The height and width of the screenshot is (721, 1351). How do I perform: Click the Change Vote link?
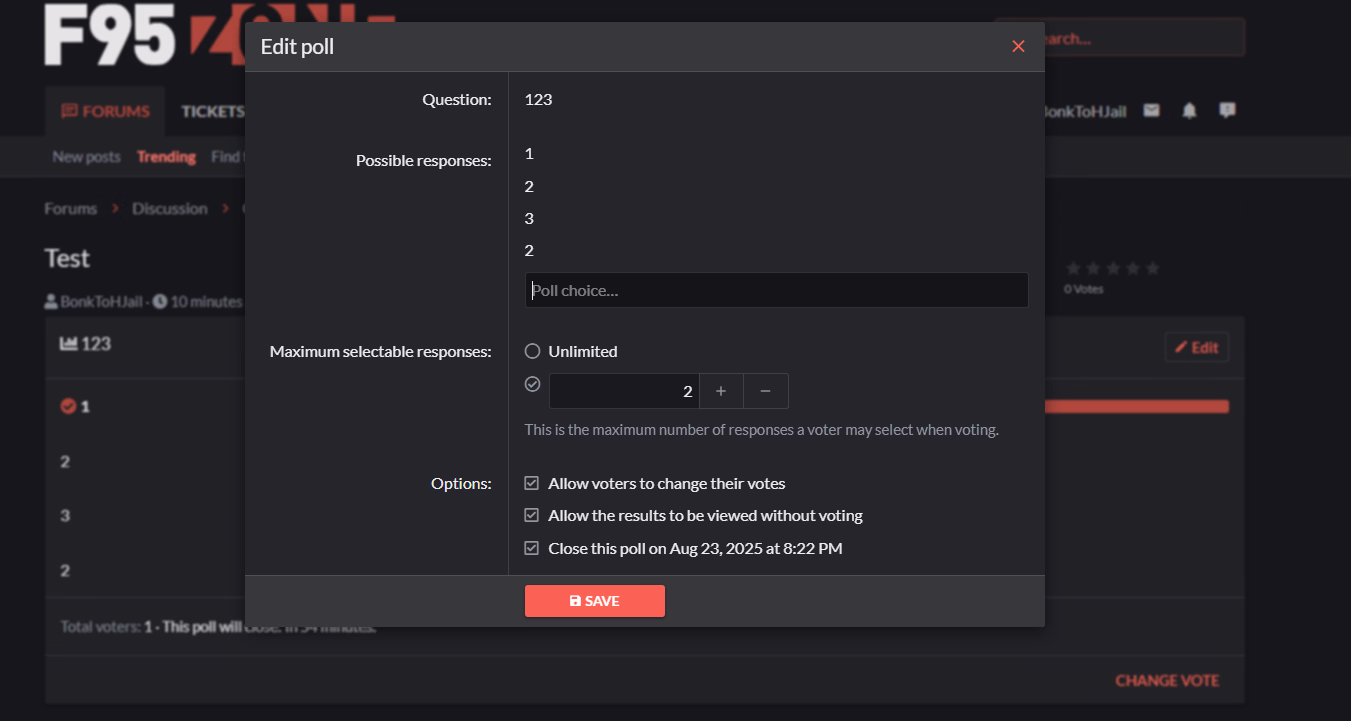point(1167,681)
